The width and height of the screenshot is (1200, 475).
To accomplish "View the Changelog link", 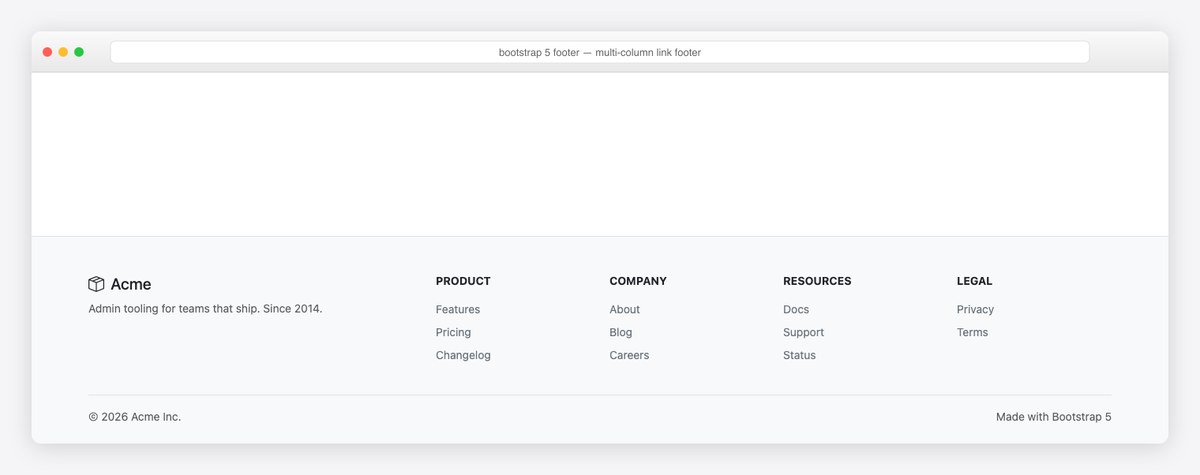I will tap(463, 355).
